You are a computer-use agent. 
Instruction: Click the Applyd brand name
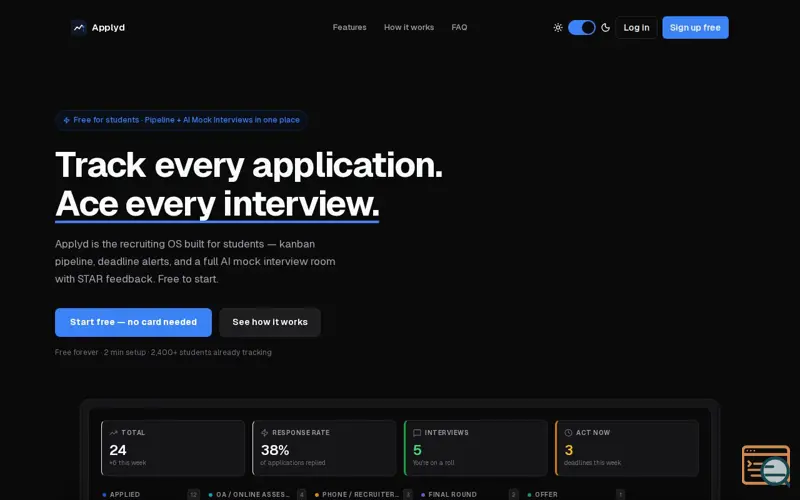[x=108, y=28]
